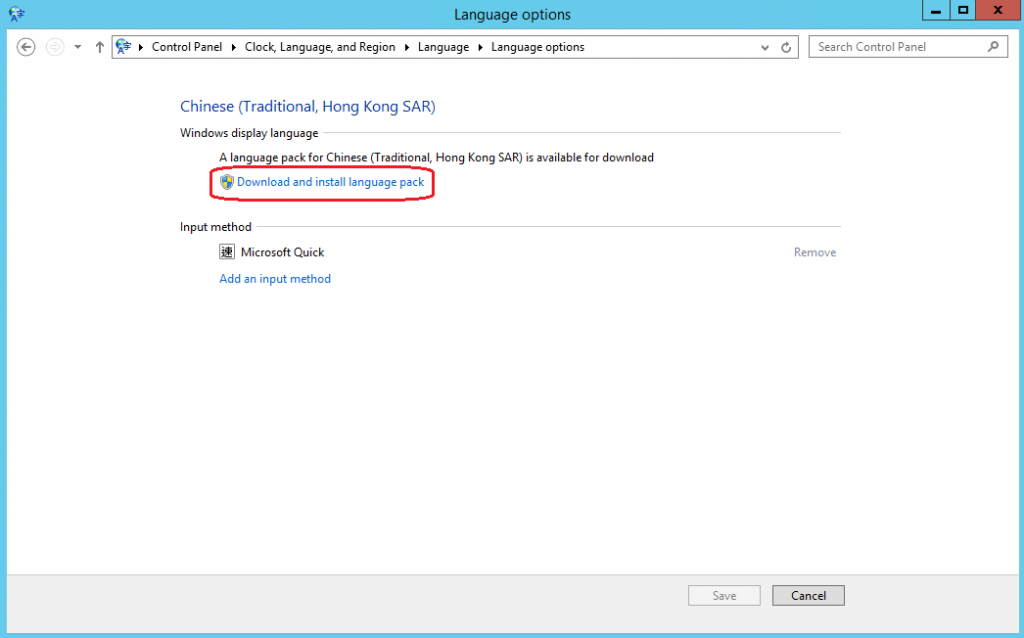Go up one level with Up arrow
The height and width of the screenshot is (638, 1024).
click(99, 47)
